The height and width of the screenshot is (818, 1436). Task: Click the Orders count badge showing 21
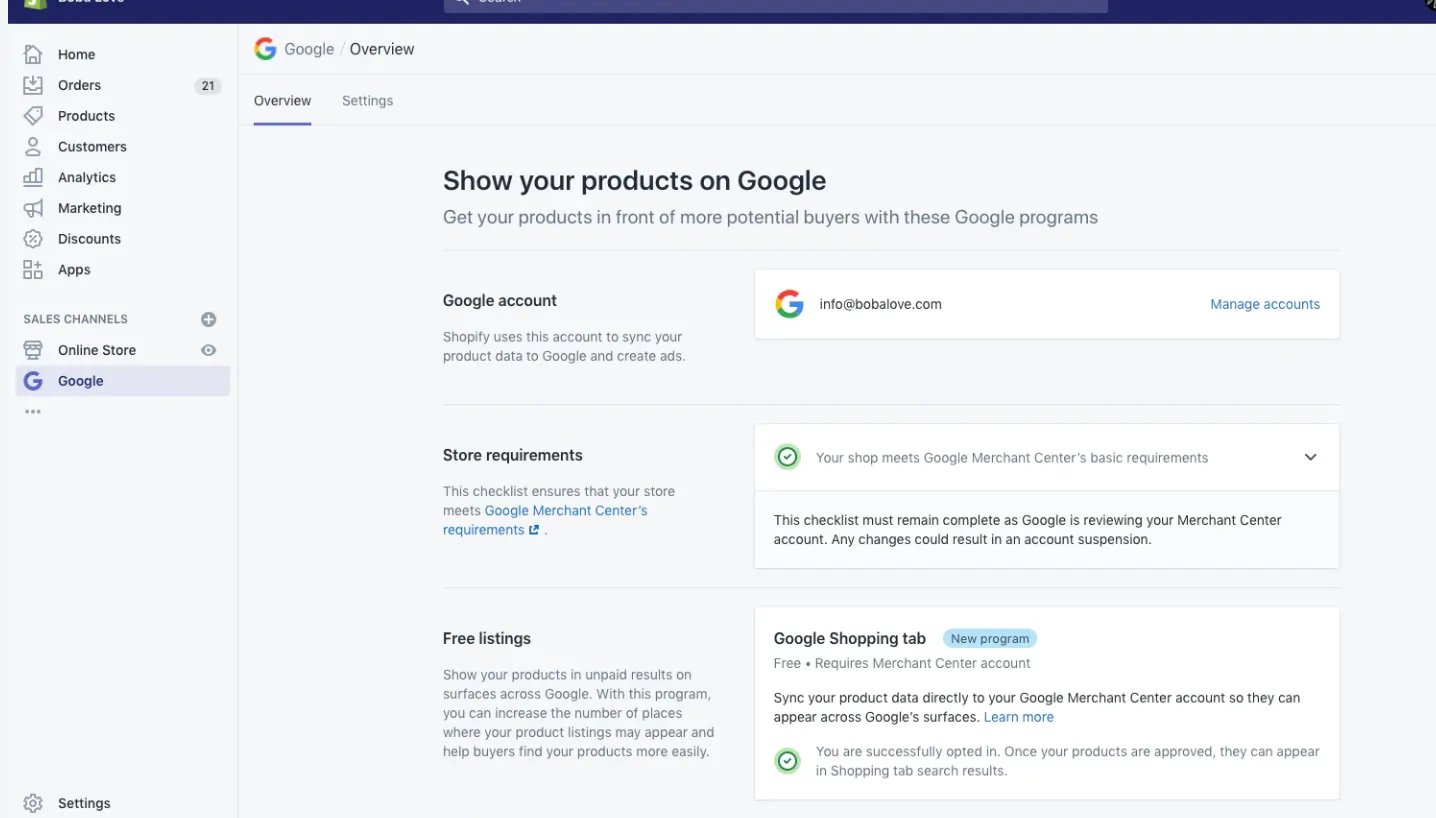pyautogui.click(x=208, y=85)
